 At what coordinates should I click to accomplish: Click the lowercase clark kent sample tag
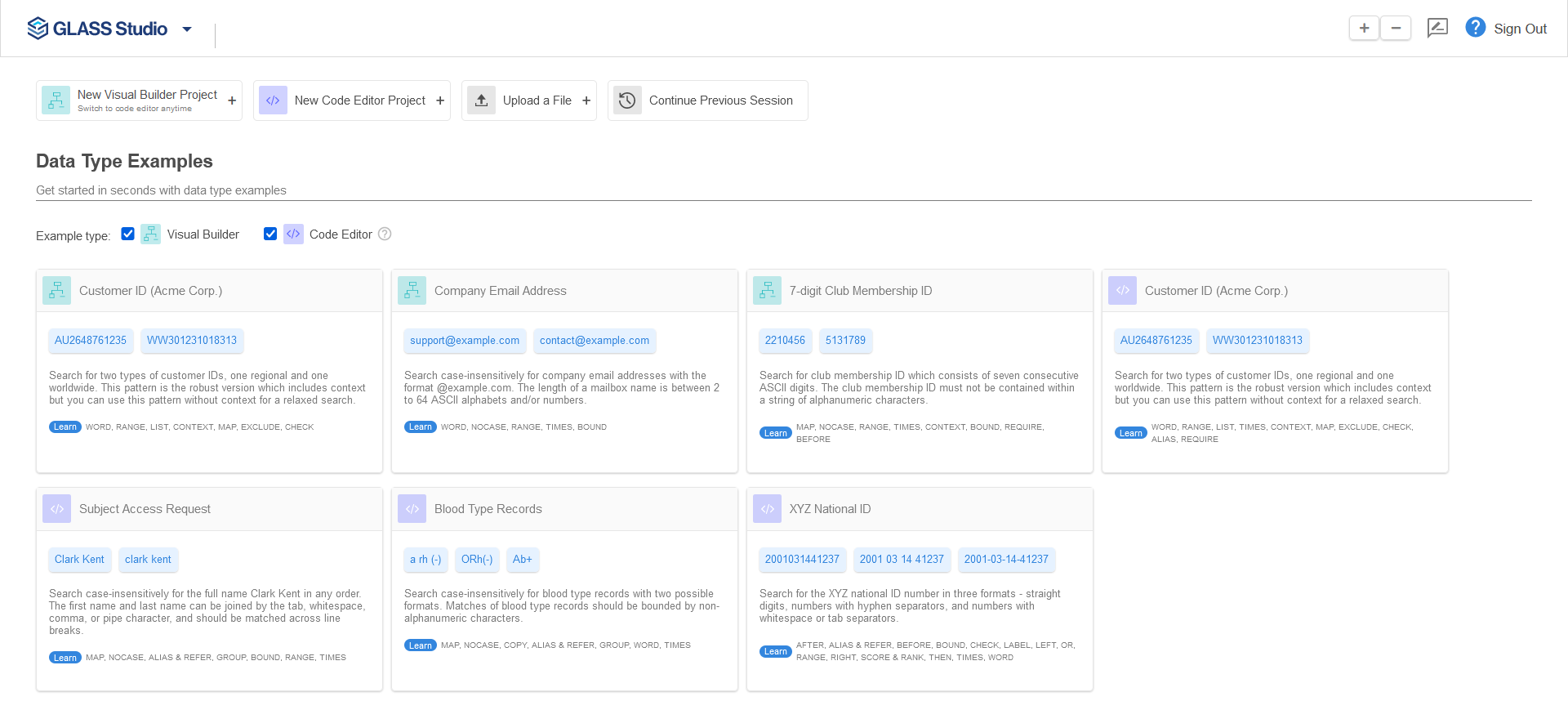click(x=148, y=560)
